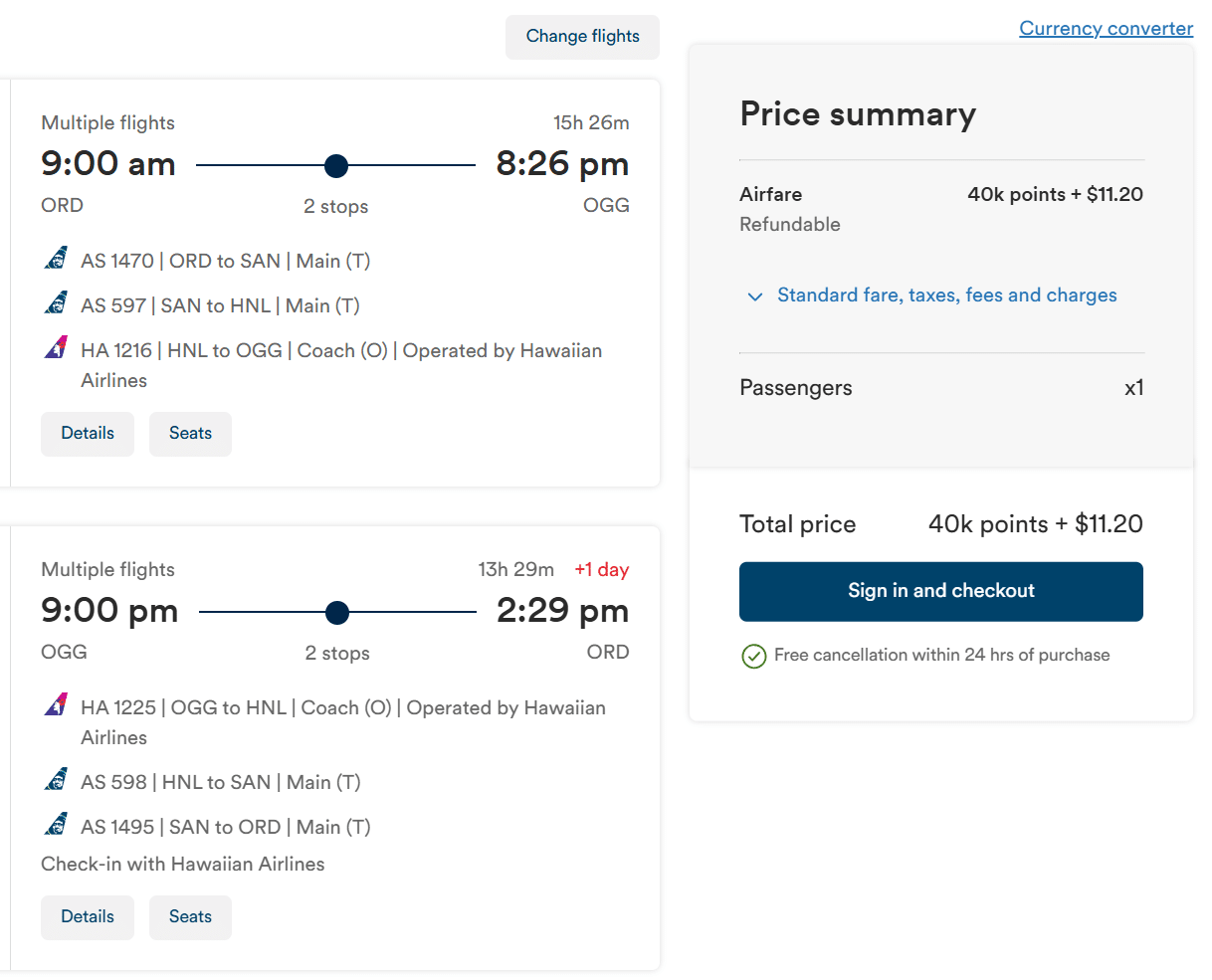Click chevron next to Standard fare breakdown

click(x=755, y=296)
